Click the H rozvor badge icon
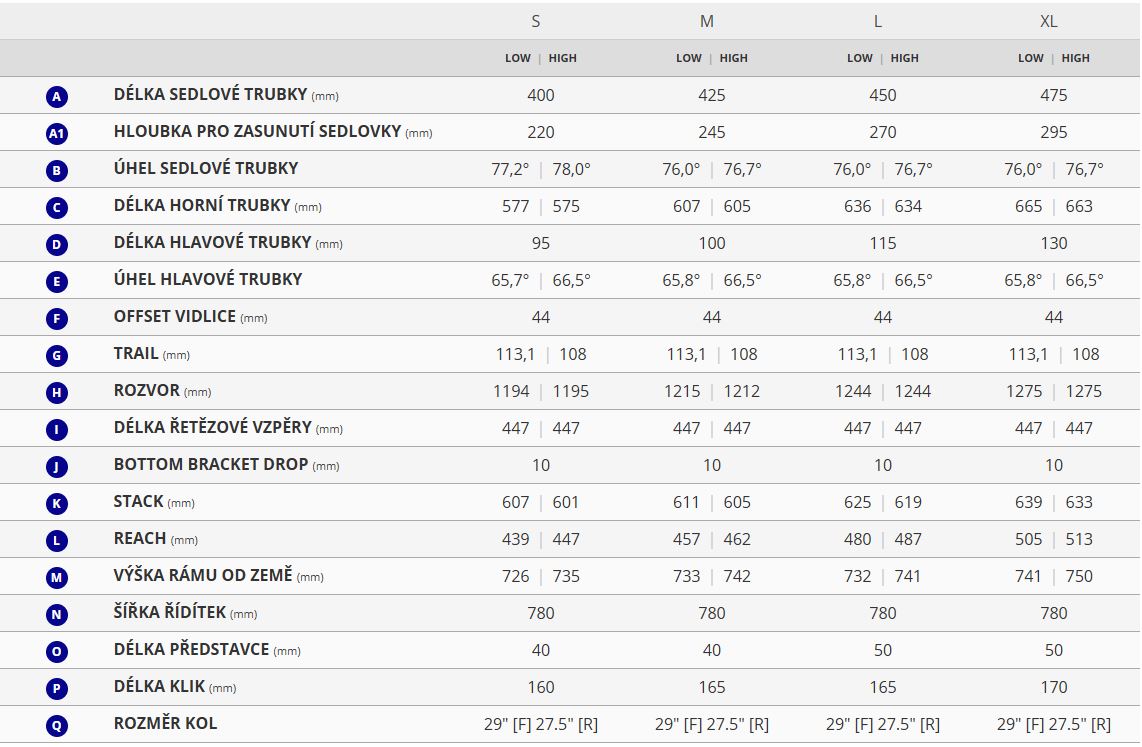Image resolution: width=1142 pixels, height=747 pixels. [57, 392]
